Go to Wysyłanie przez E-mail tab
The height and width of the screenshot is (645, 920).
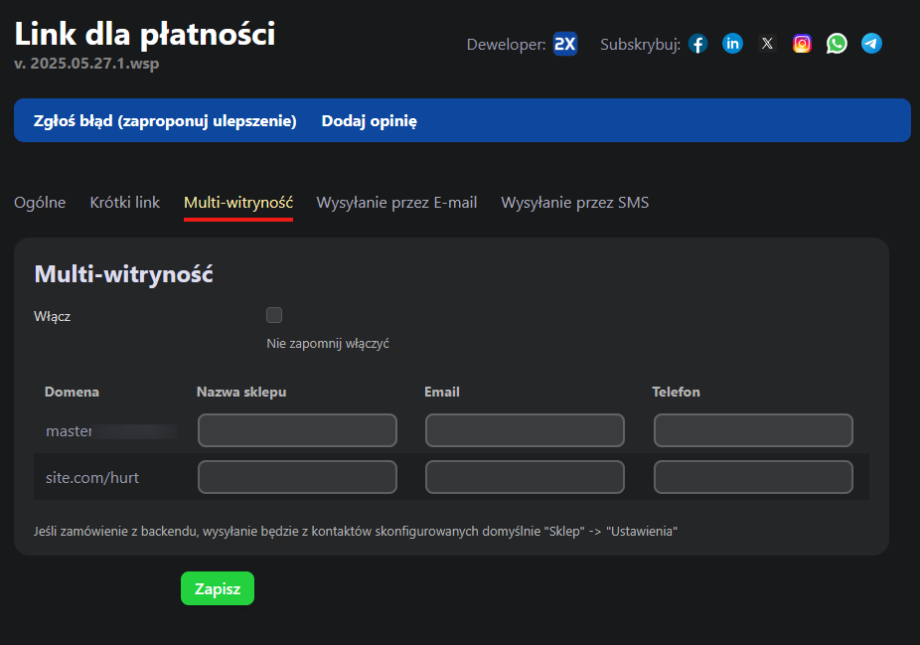click(397, 203)
